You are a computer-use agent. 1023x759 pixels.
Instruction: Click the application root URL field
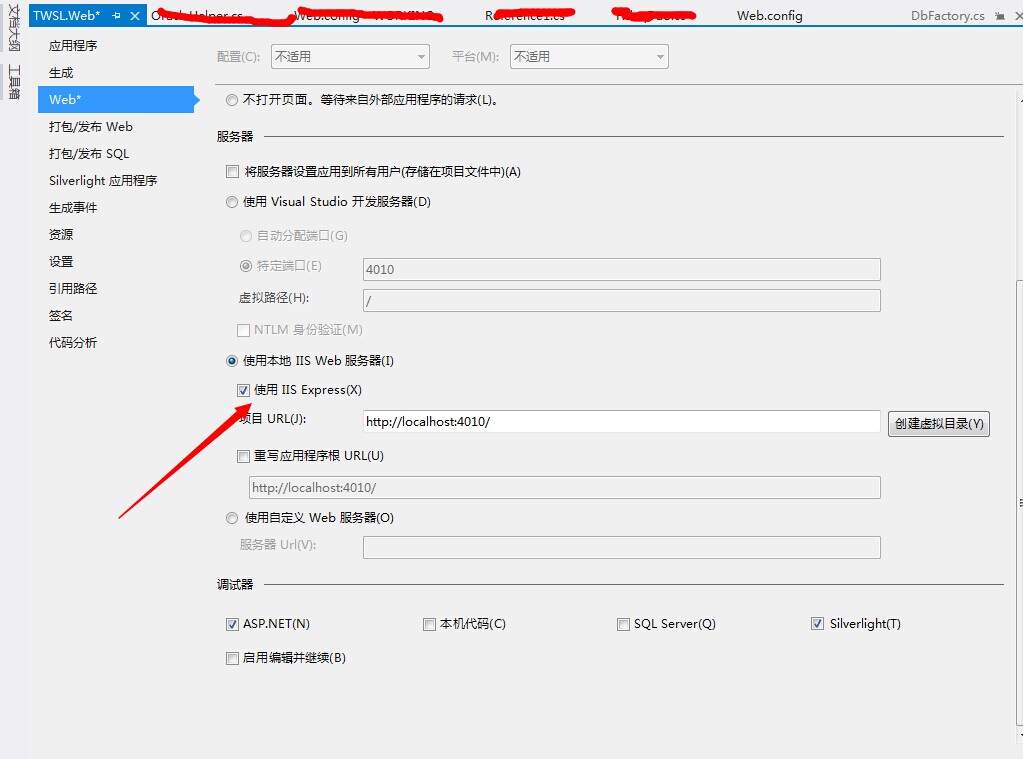pyautogui.click(x=564, y=488)
